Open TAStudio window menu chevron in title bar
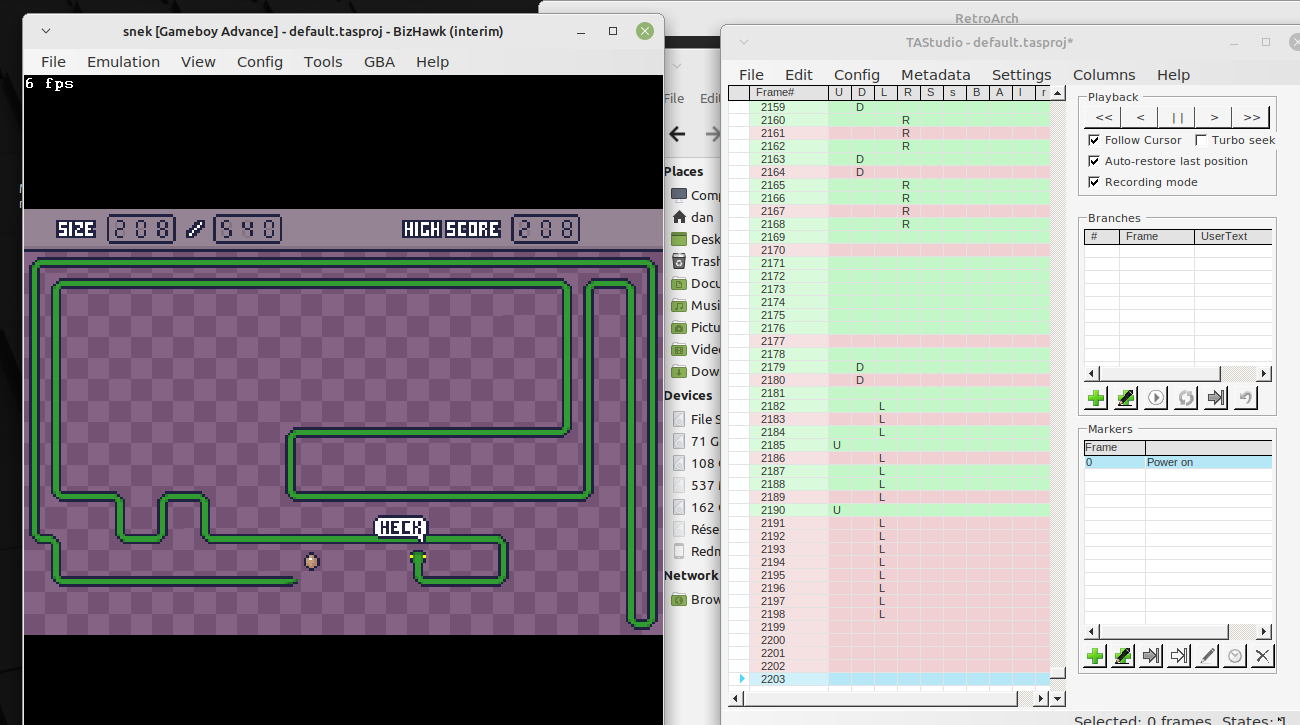Screen dimensions: 1300x725 pyautogui.click(x=743, y=42)
